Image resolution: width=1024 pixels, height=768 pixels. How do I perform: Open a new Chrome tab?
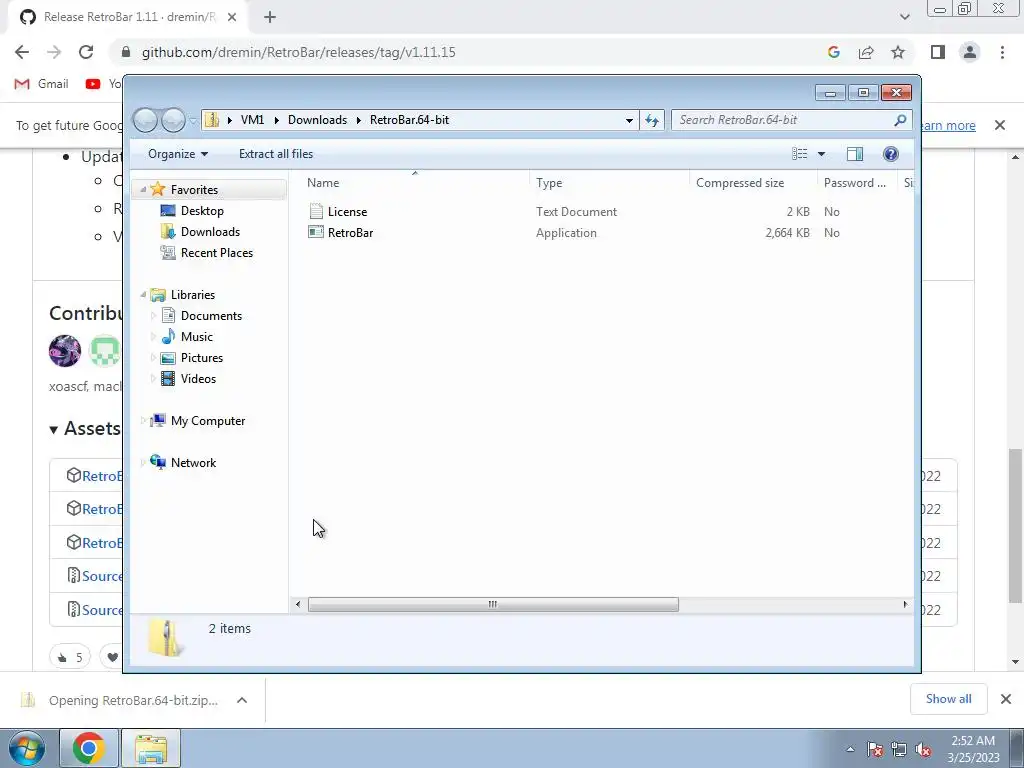point(270,17)
